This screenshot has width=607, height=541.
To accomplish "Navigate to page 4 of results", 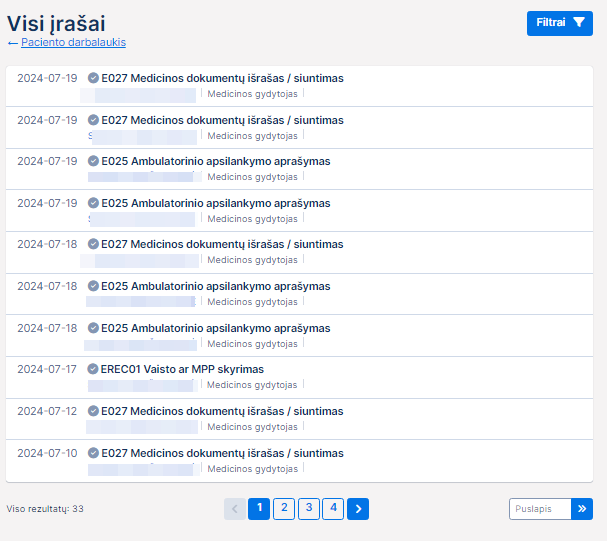I will [x=334, y=509].
